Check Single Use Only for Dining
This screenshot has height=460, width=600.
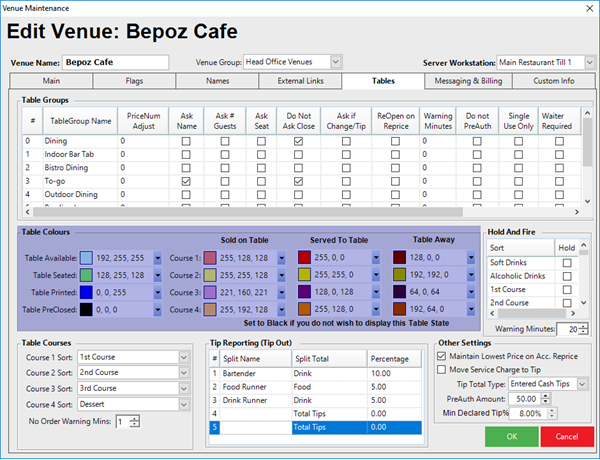[518, 141]
